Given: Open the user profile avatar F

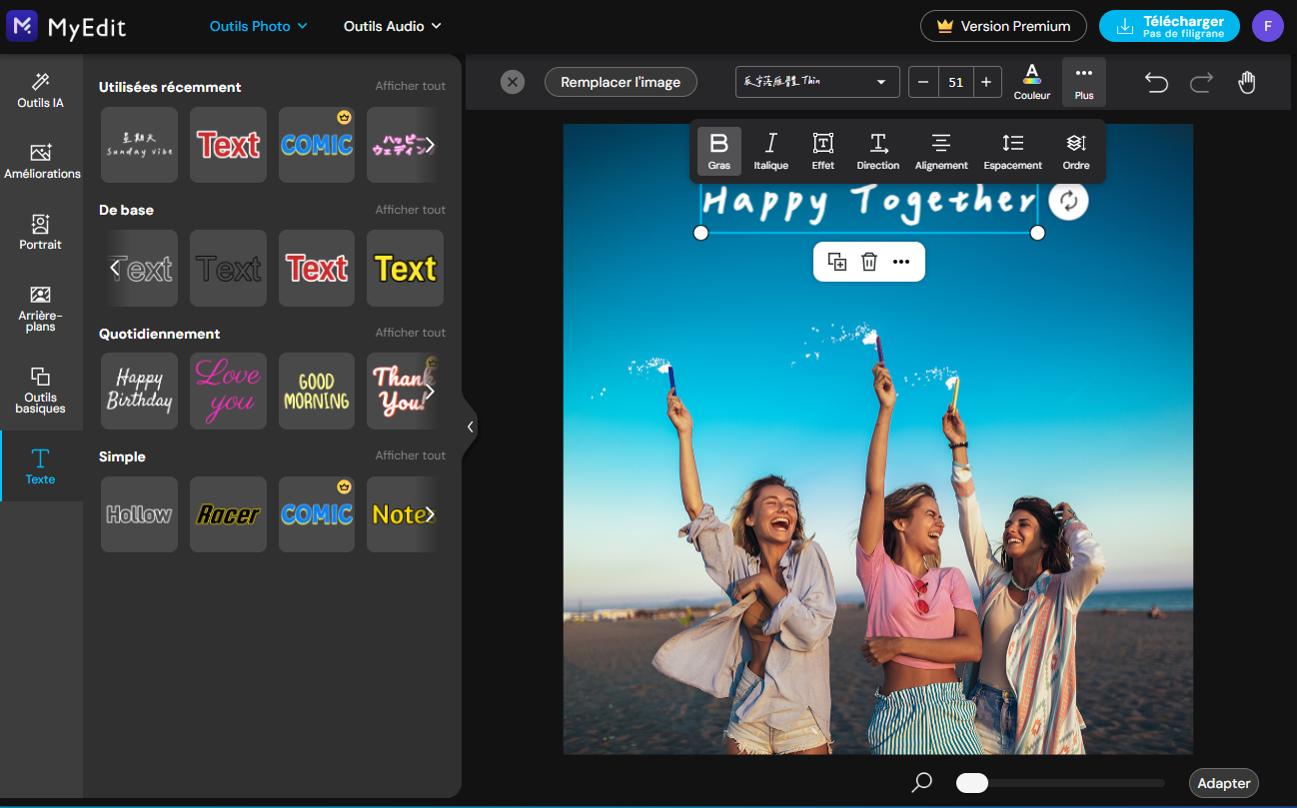Looking at the screenshot, I should pyautogui.click(x=1267, y=26).
